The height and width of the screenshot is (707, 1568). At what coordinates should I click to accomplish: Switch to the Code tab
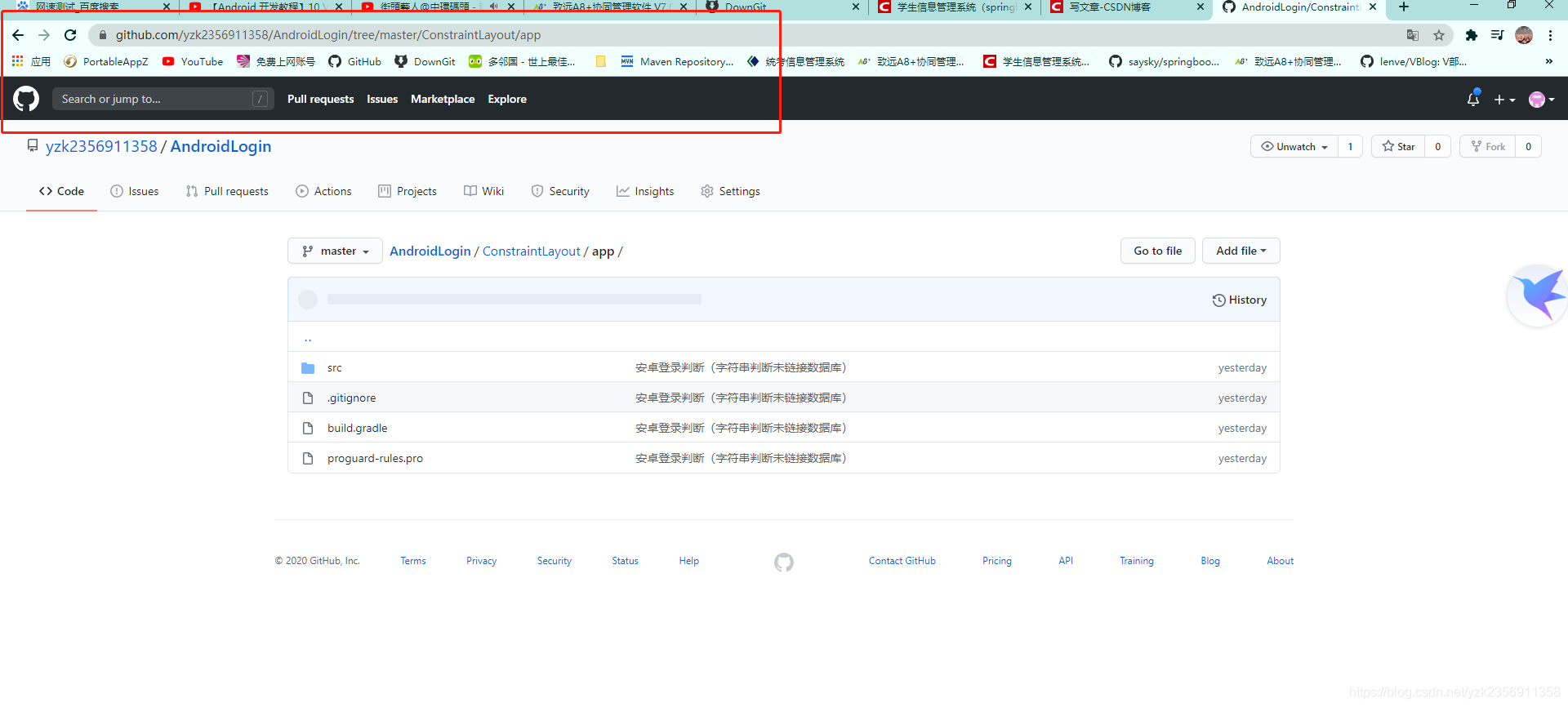61,191
